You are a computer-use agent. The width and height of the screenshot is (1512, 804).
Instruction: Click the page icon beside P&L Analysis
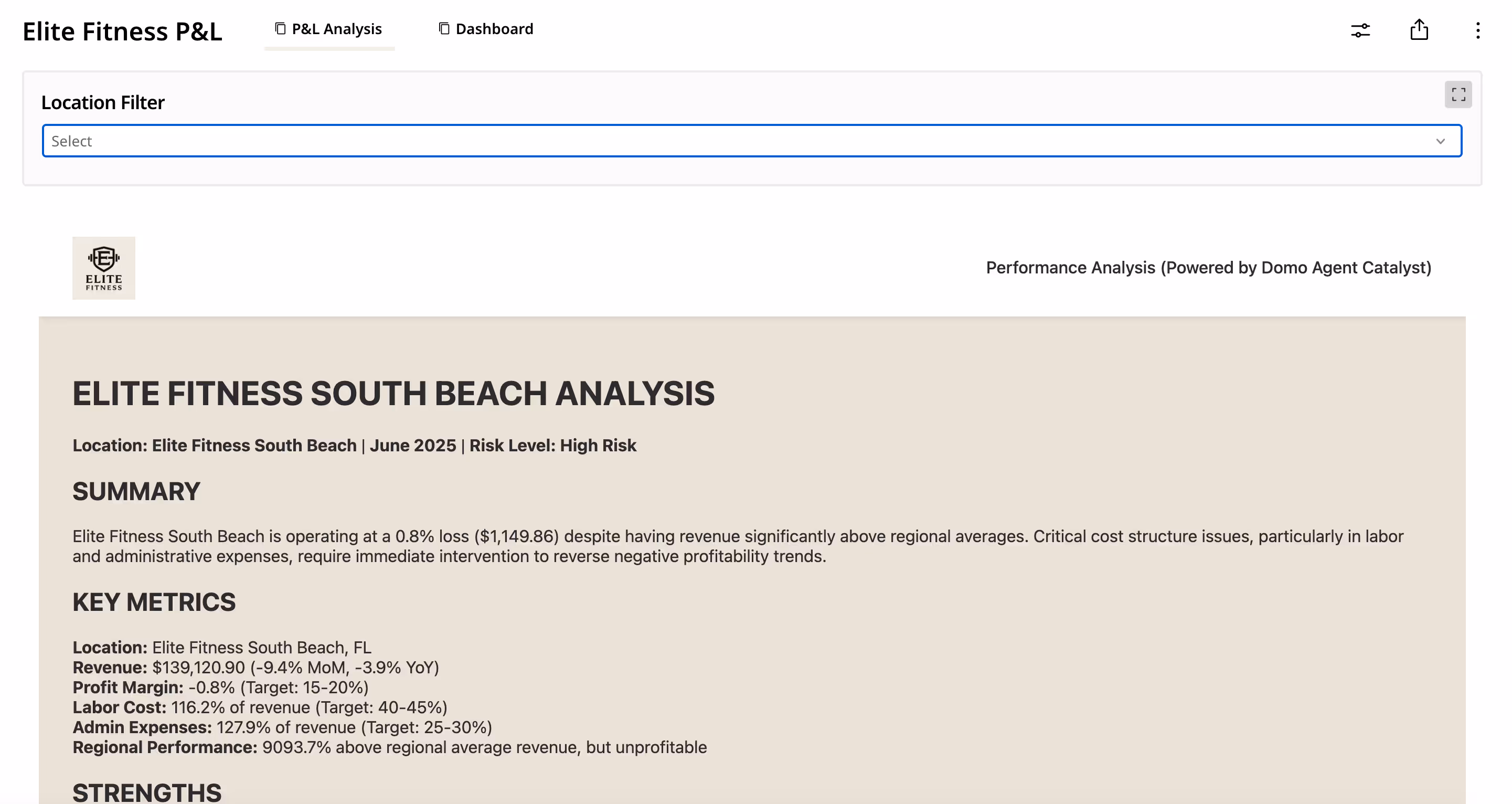(281, 29)
